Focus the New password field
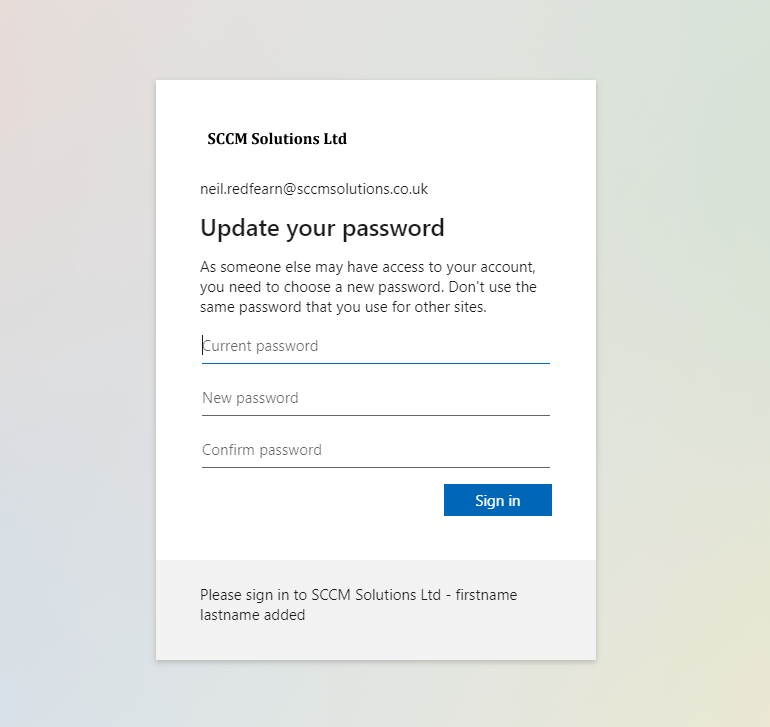The height and width of the screenshot is (727, 770). coord(375,398)
